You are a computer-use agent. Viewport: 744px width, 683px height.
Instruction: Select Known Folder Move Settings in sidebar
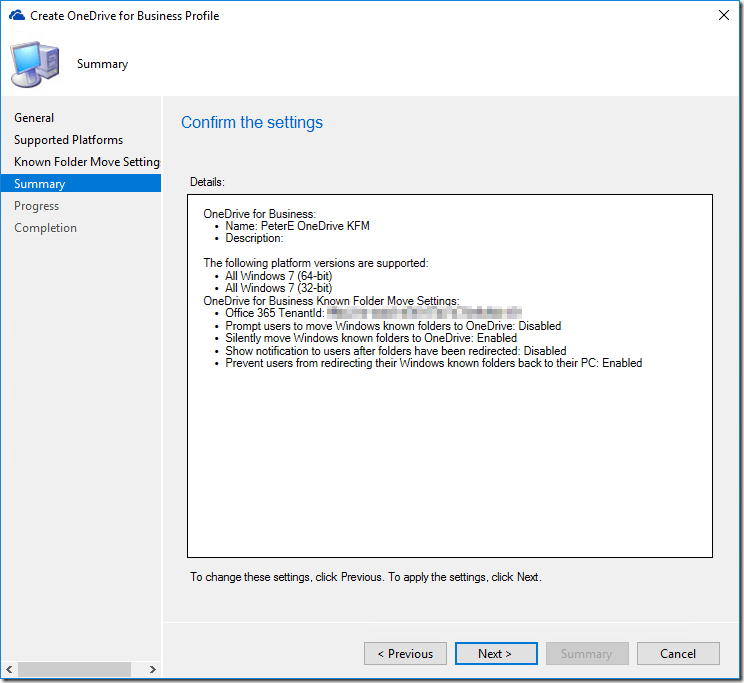click(86, 162)
